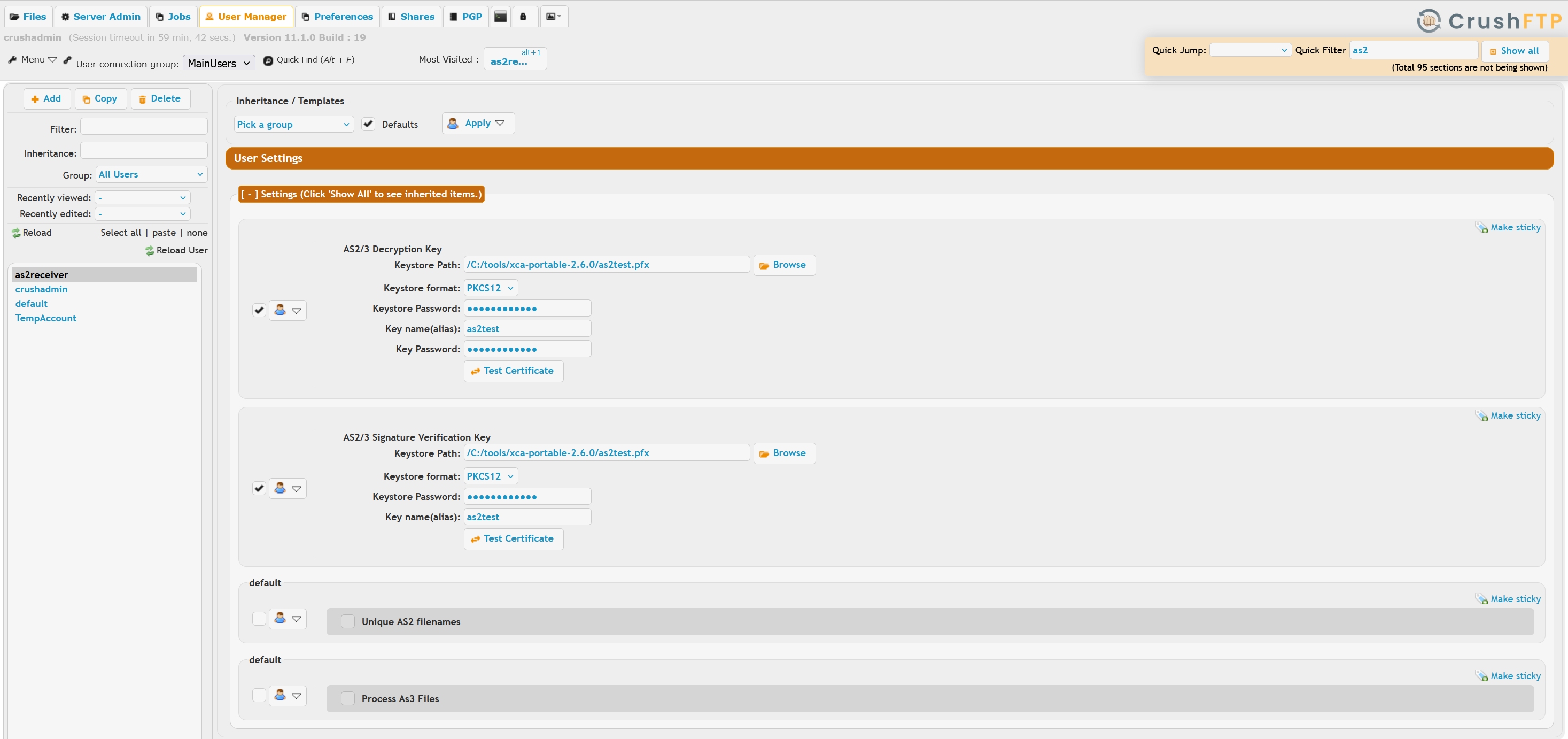Click the Apply button
This screenshot has width=1568, height=739.
478,123
